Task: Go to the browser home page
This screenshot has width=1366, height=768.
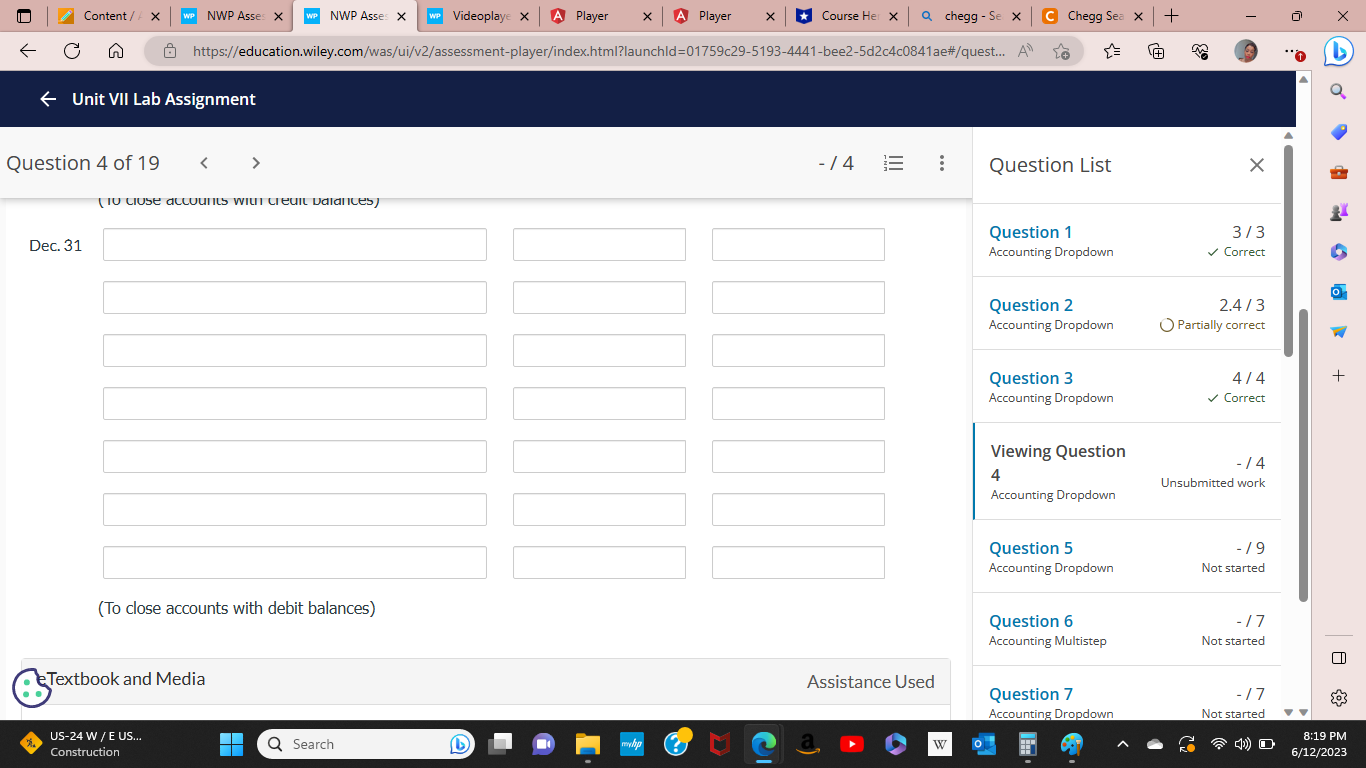Action: pyautogui.click(x=115, y=51)
